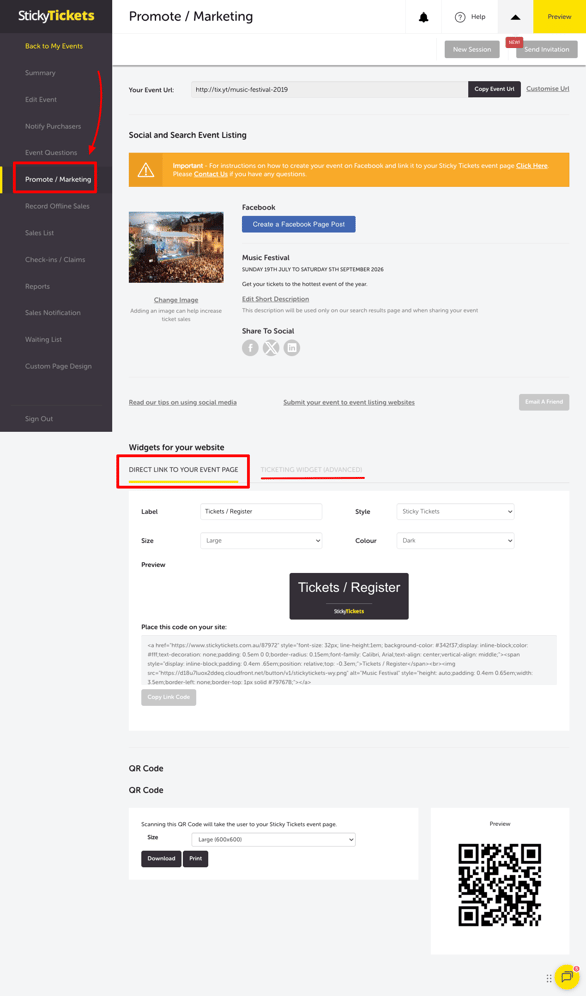
Task: Open Notify Purchasers in the sidebar
Action: (53, 126)
